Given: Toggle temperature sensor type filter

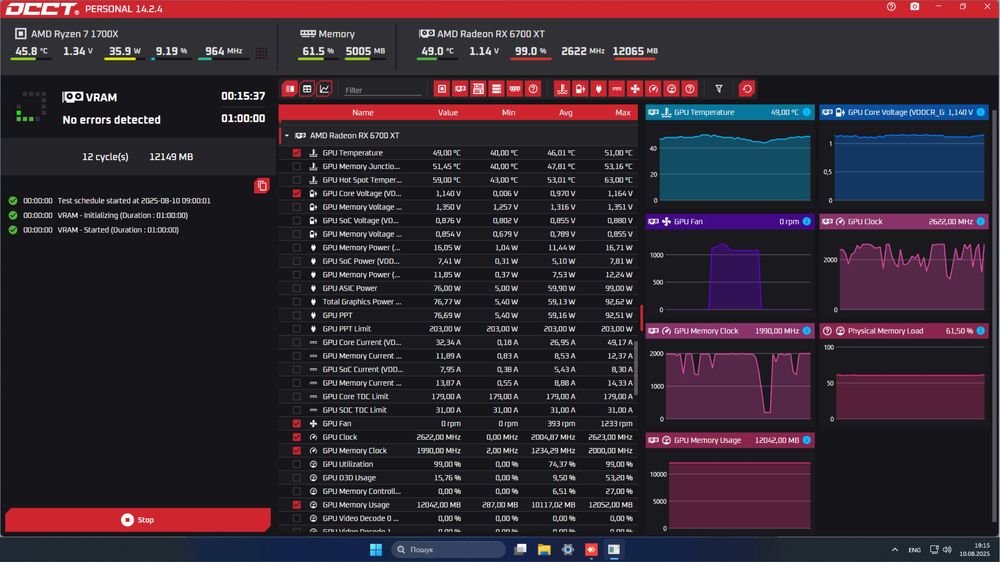Looking at the screenshot, I should [x=562, y=89].
